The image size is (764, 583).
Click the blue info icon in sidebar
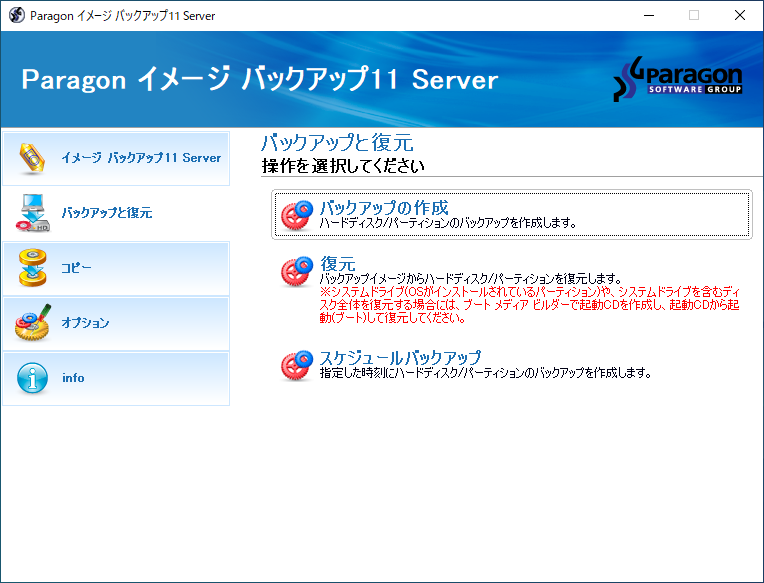[33, 378]
